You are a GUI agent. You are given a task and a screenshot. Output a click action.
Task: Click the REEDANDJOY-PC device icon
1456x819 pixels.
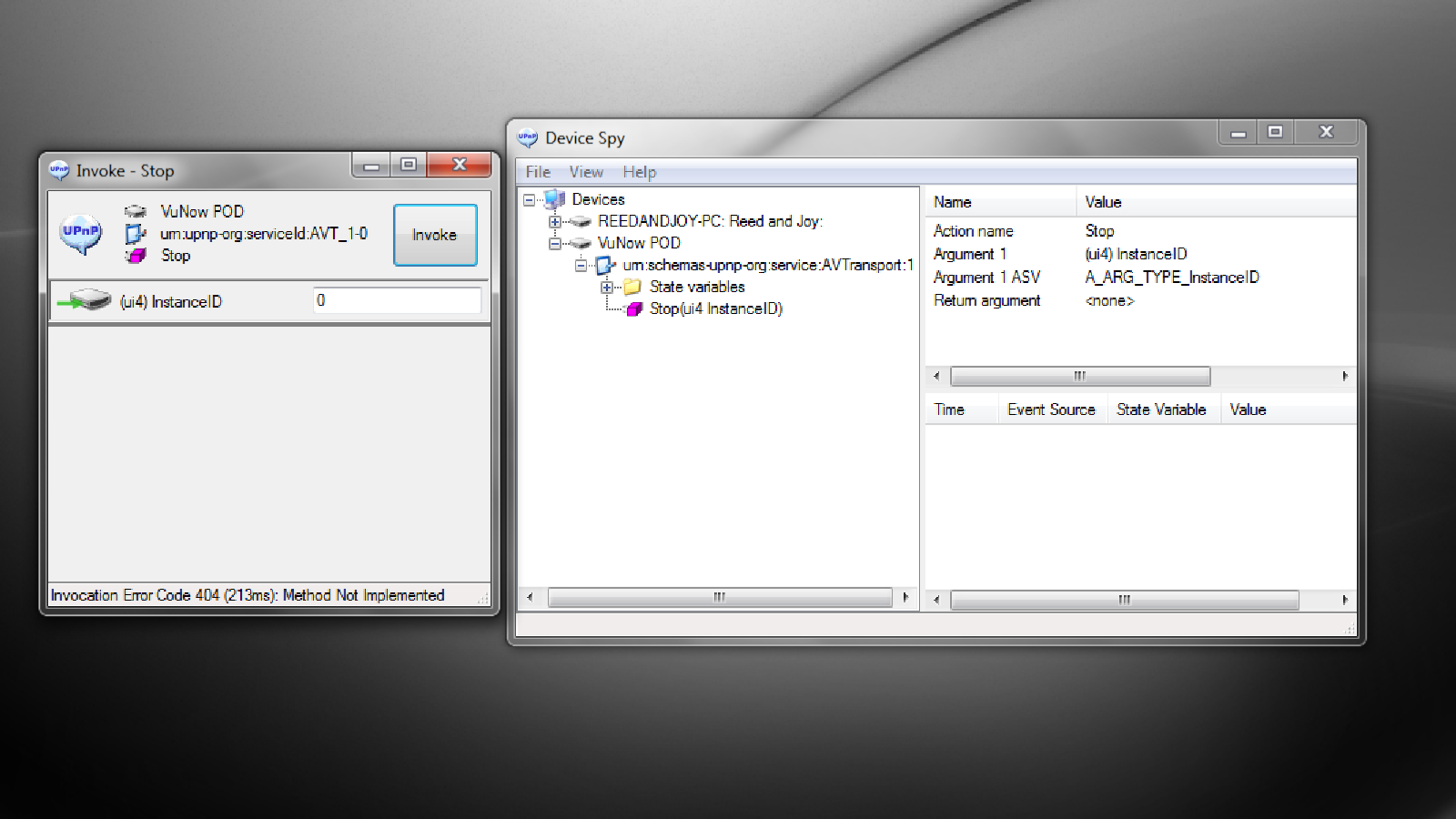pyautogui.click(x=580, y=221)
